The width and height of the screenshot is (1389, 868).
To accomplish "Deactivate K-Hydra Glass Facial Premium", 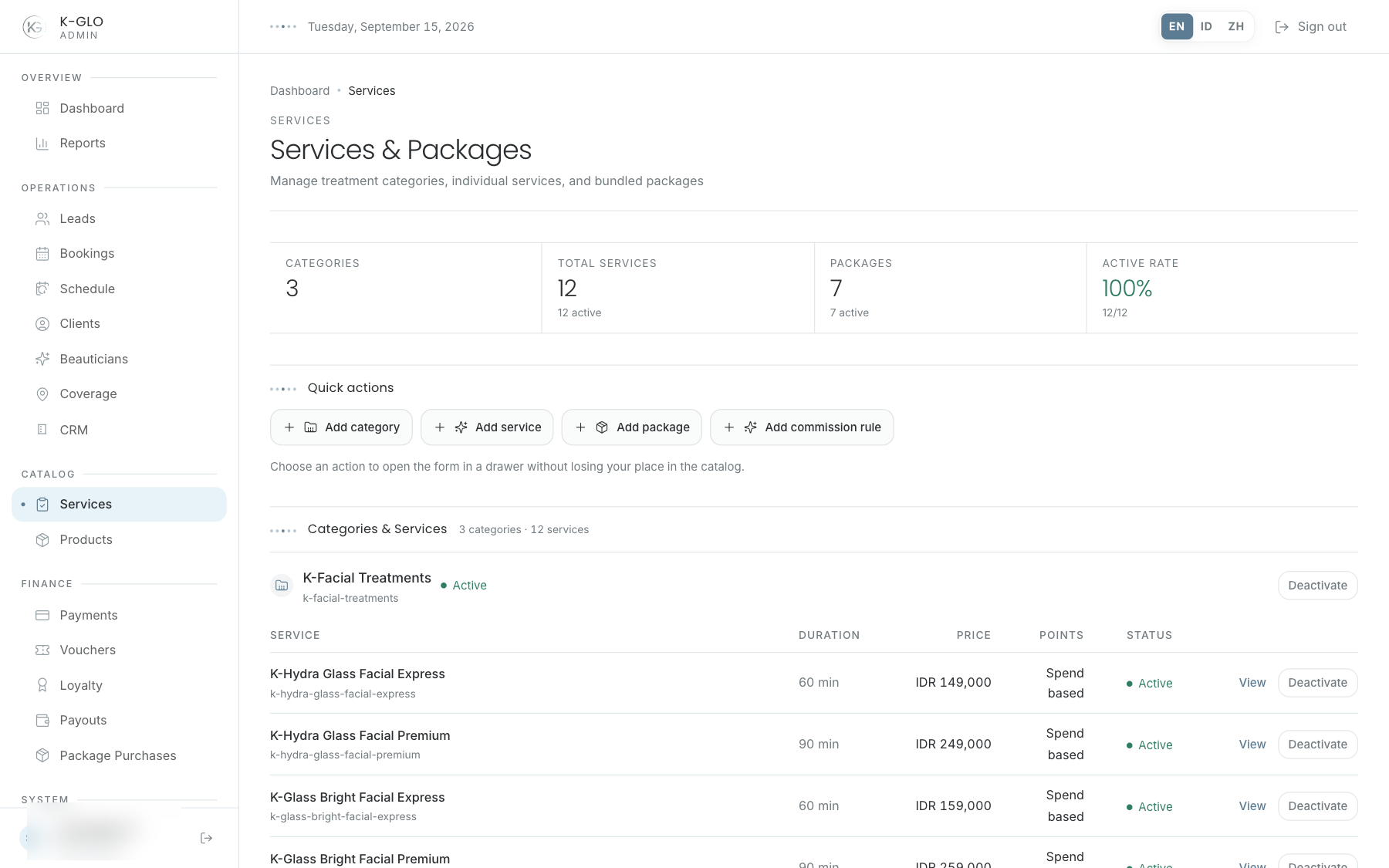I will (1317, 745).
